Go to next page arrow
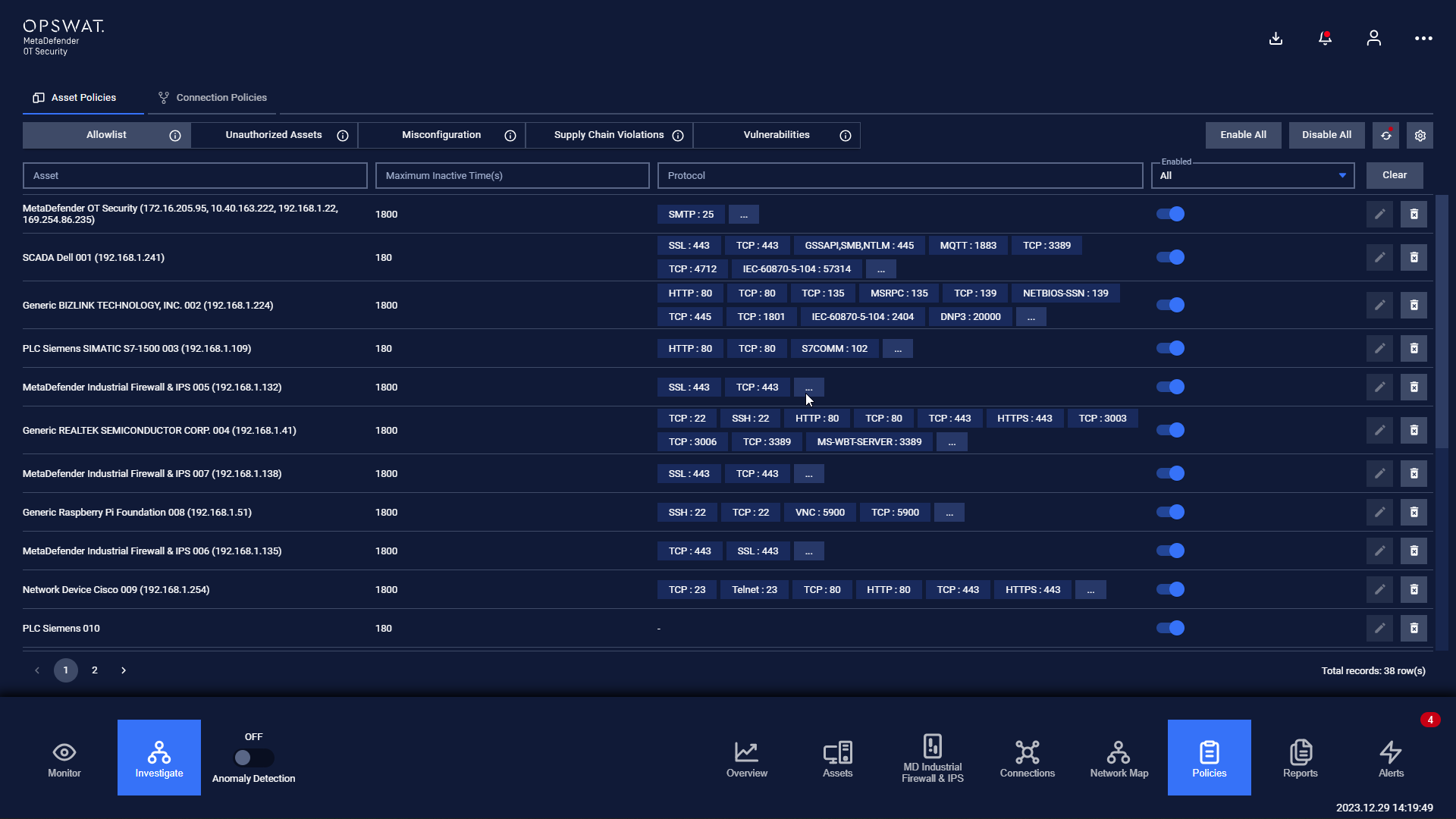The height and width of the screenshot is (819, 1456). pyautogui.click(x=124, y=670)
